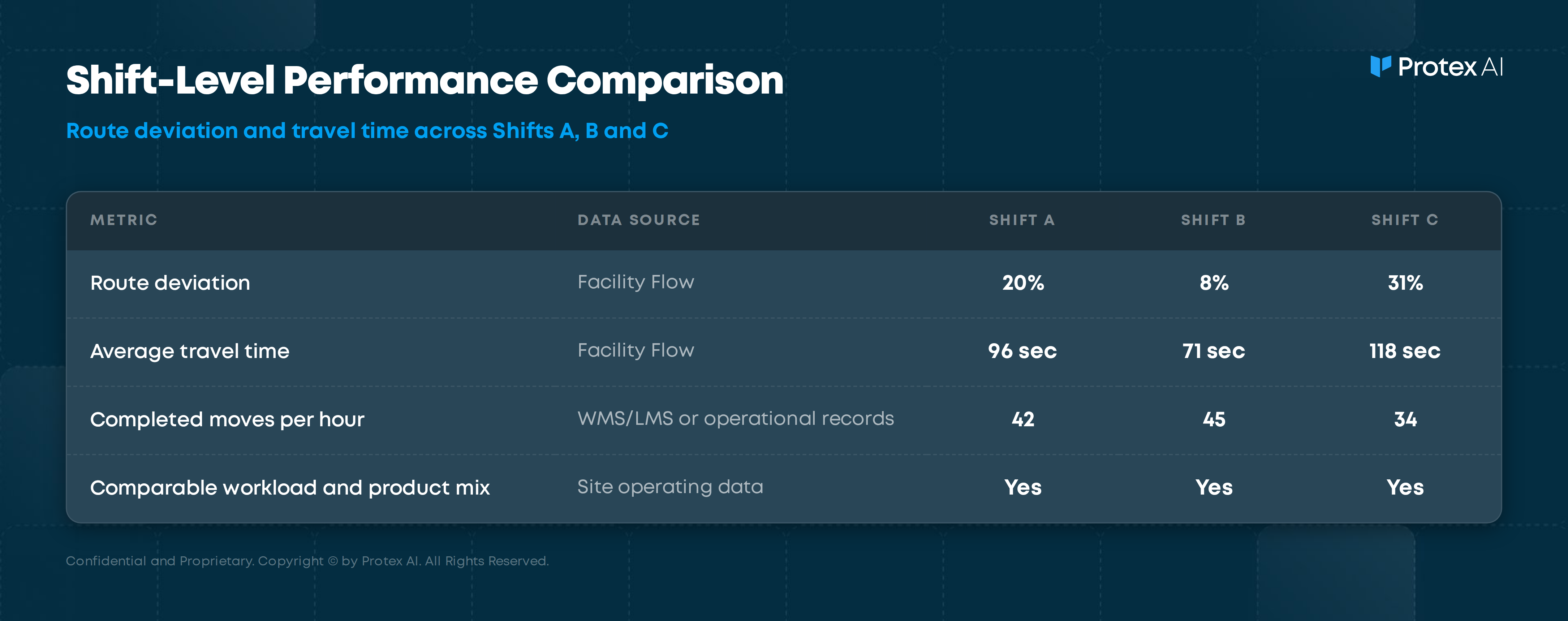This screenshot has width=1568, height=621.
Task: Click the Average travel time row label
Action: 189,351
